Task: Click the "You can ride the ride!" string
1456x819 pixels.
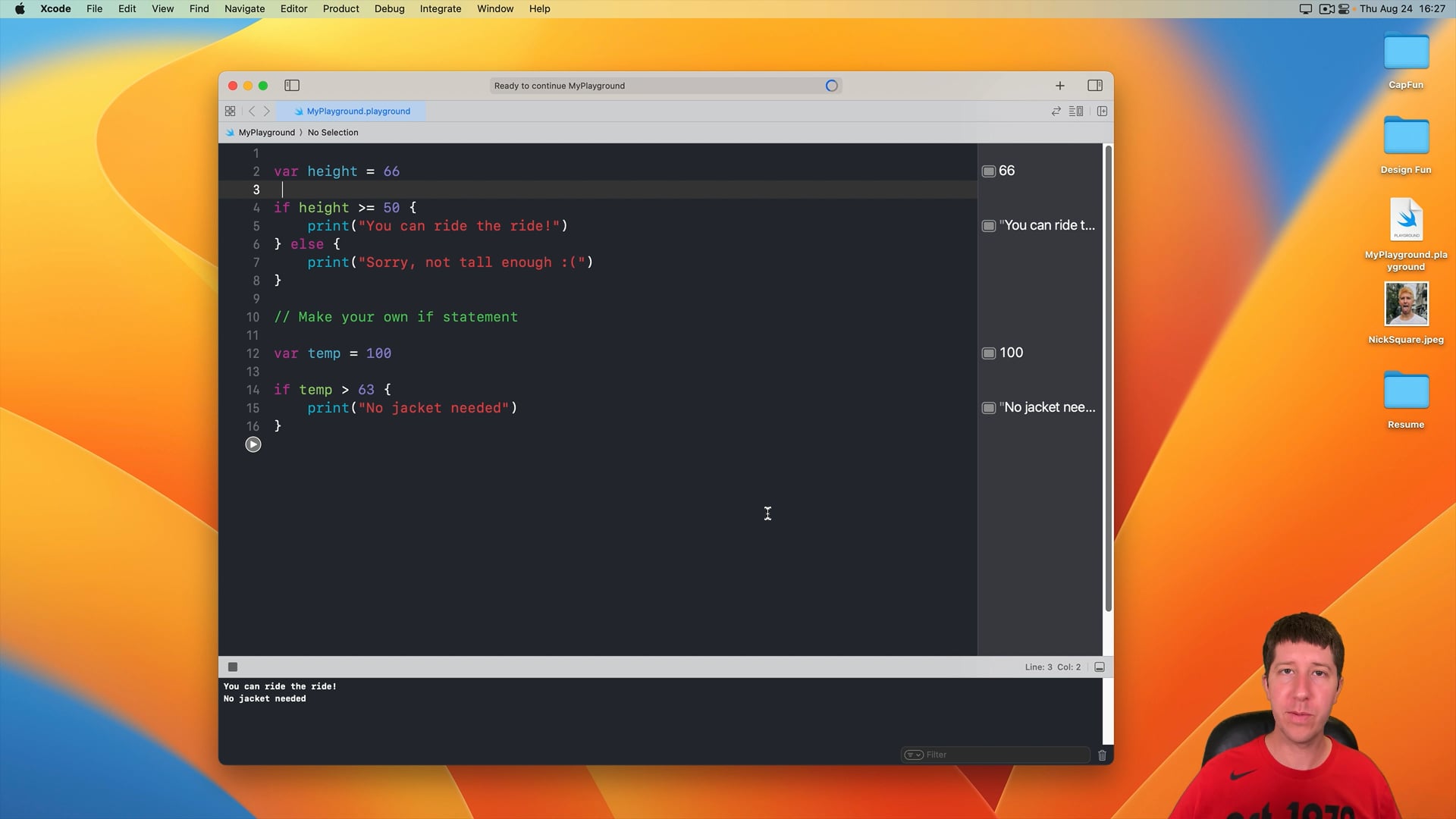Action: tap(459, 226)
